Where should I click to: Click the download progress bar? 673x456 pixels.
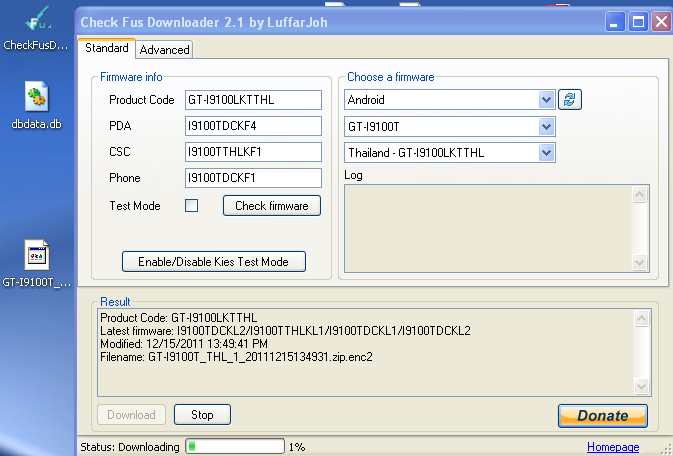pos(235,447)
